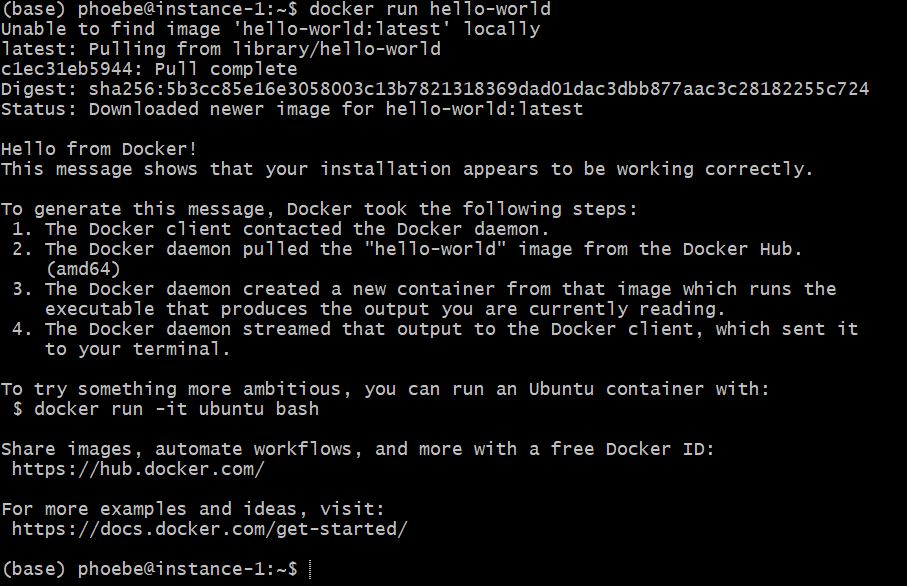Click the 'docker run hello-world' command text
Screen dimensions: 907x586
(430, 9)
